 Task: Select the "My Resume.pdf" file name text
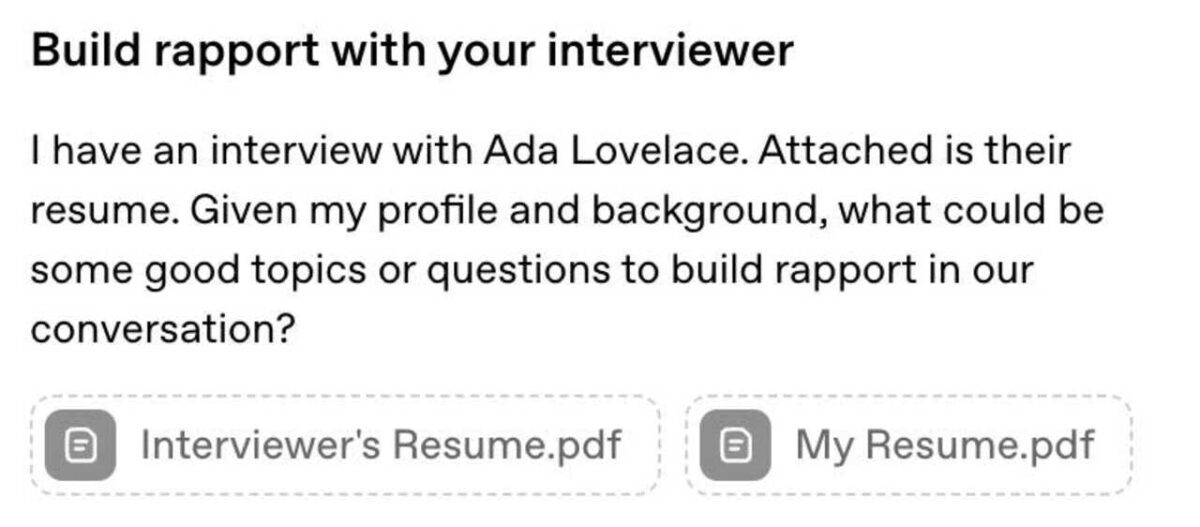(944, 445)
